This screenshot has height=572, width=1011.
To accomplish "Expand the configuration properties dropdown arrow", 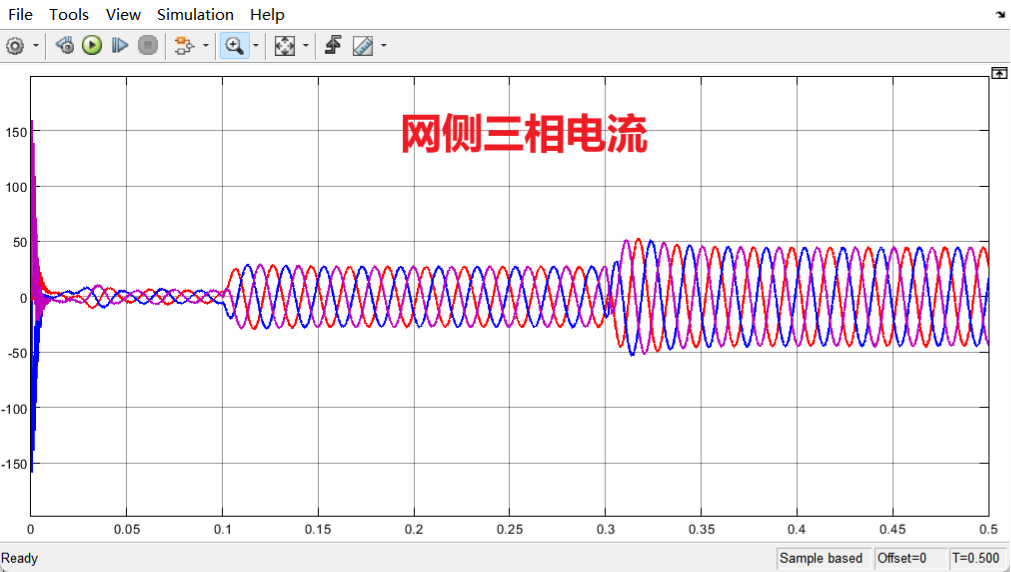I will pyautogui.click(x=35, y=46).
